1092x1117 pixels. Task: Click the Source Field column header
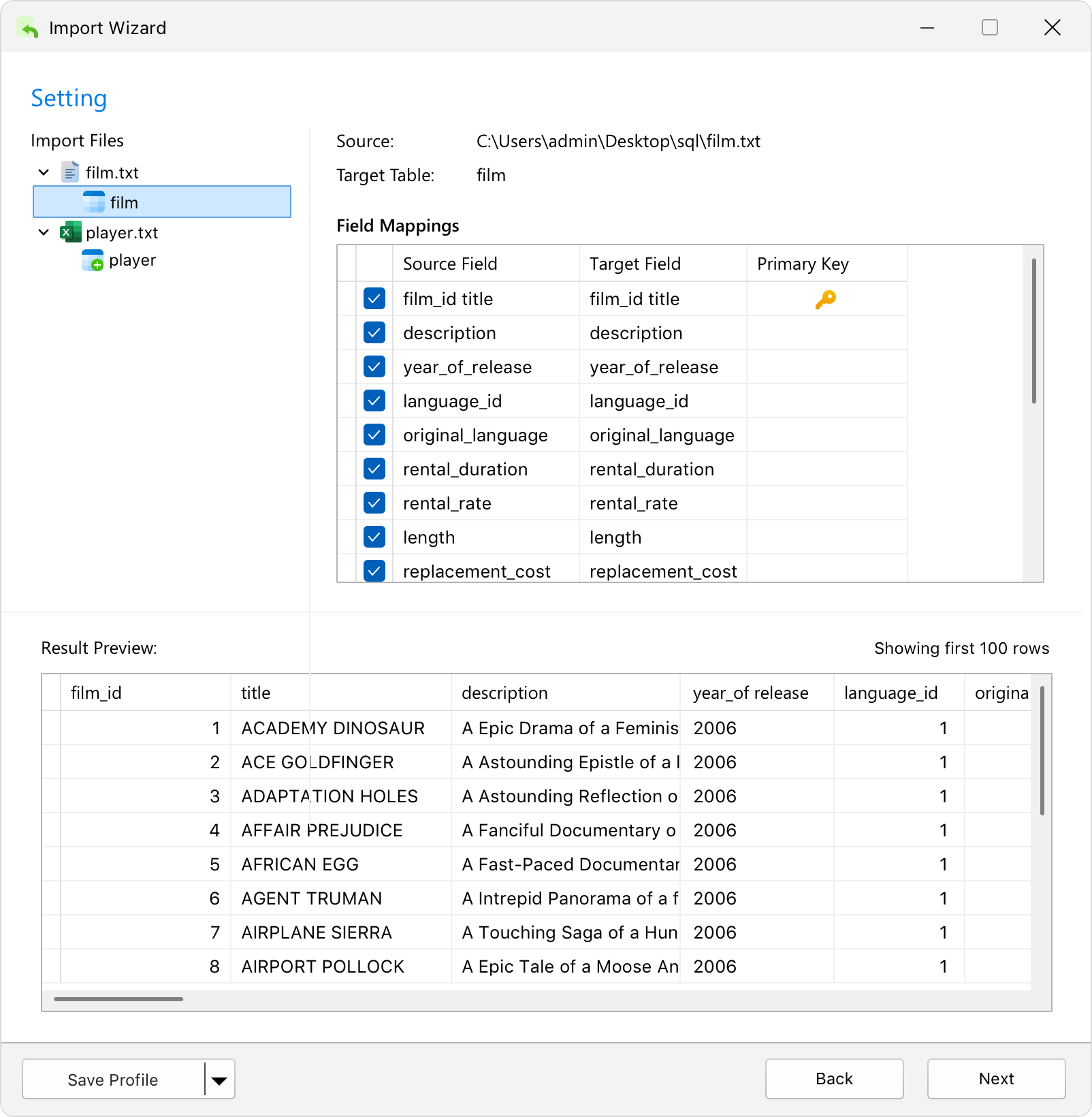pyautogui.click(x=486, y=264)
